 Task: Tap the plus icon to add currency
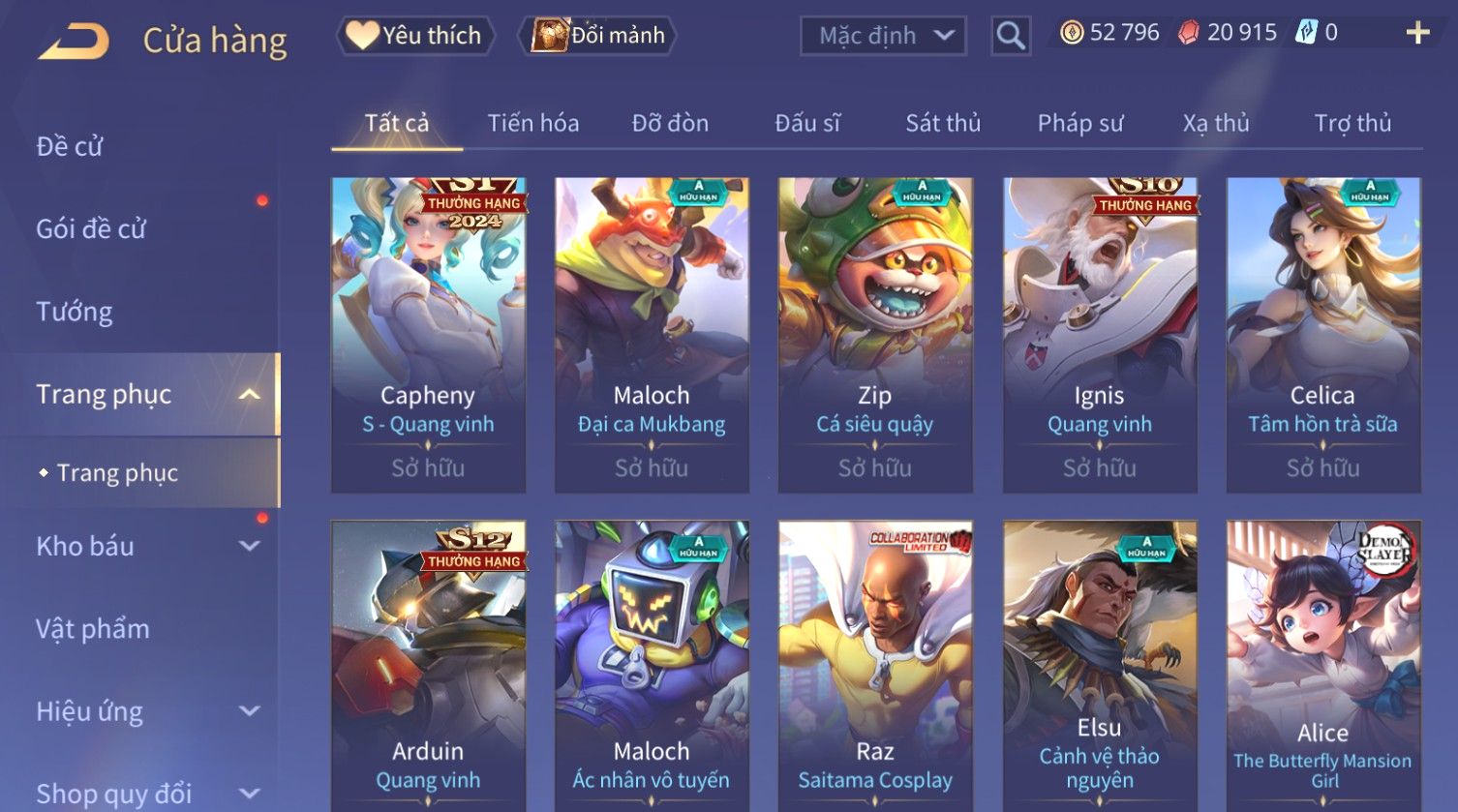pos(1417,34)
